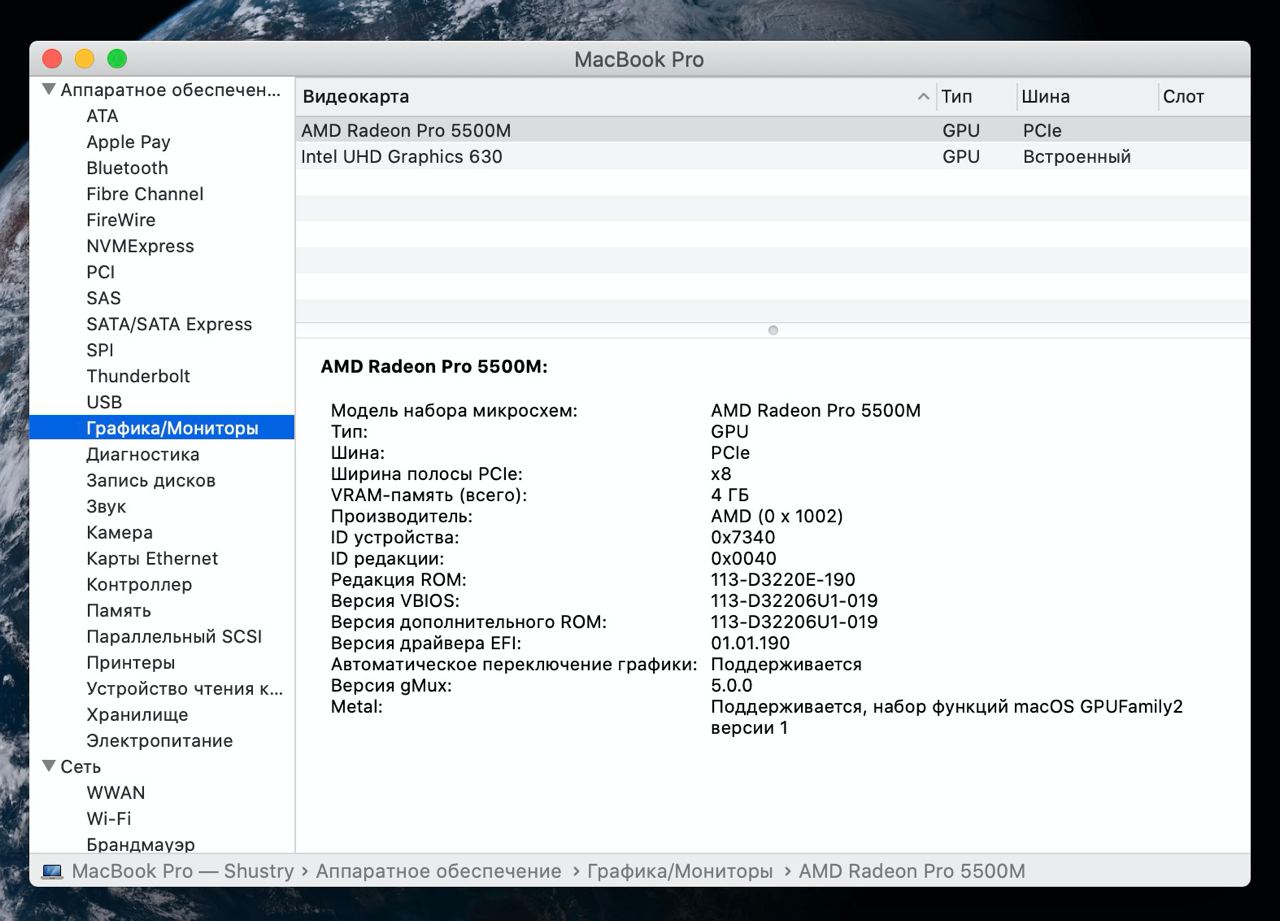Select ATA in the sidebar

point(102,116)
